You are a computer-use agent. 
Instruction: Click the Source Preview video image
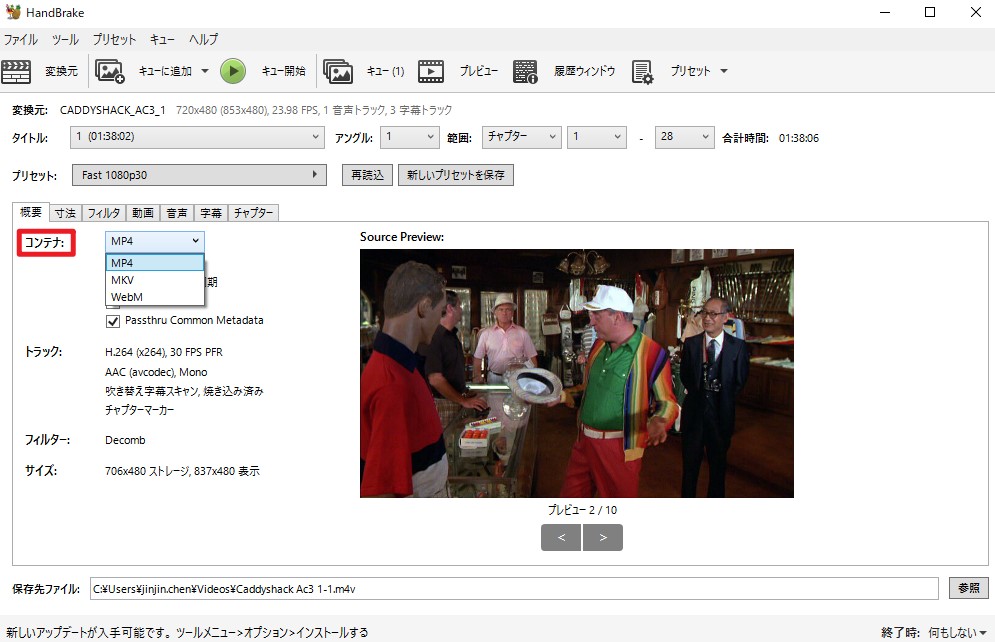[577, 373]
